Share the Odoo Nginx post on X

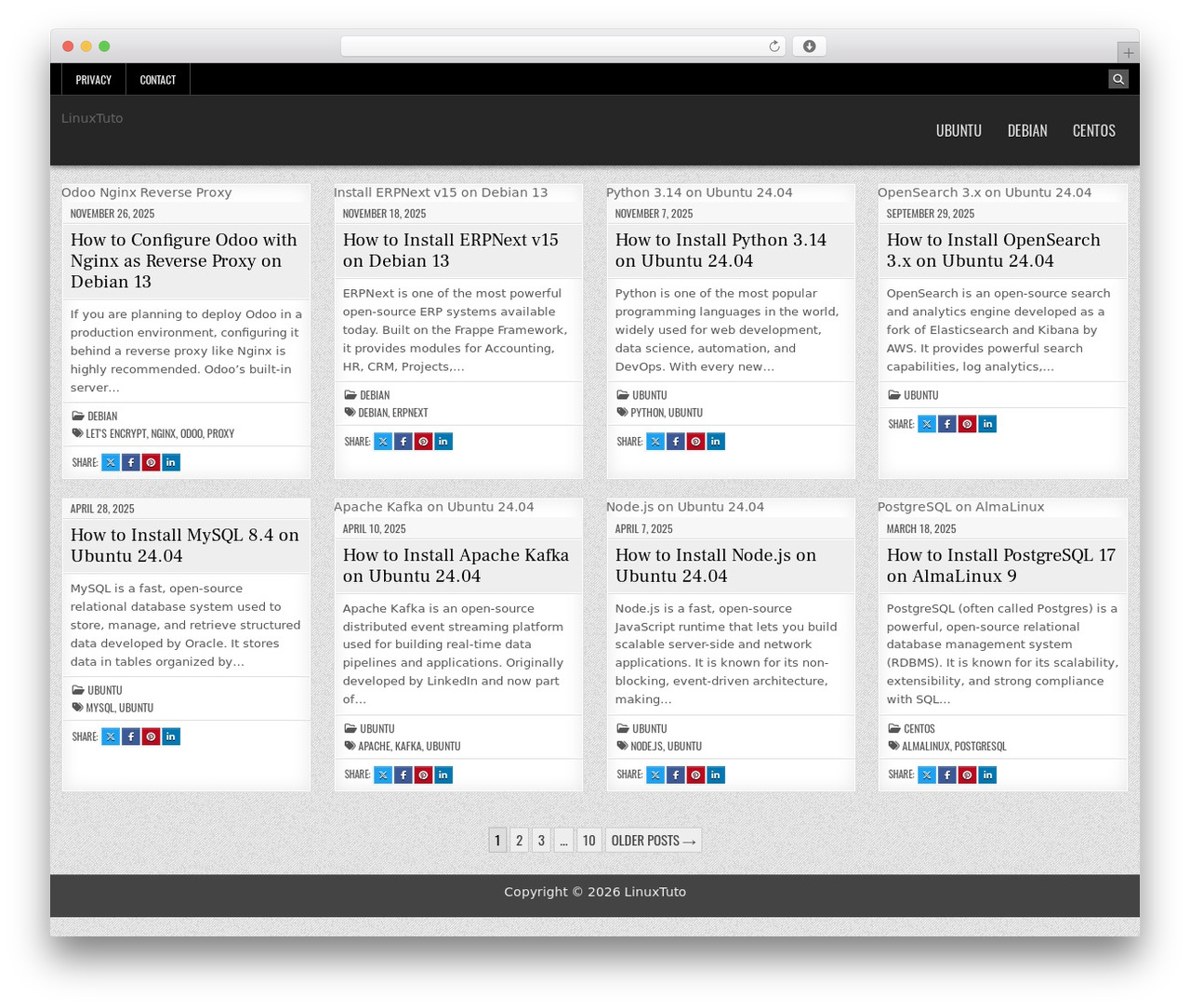point(111,462)
